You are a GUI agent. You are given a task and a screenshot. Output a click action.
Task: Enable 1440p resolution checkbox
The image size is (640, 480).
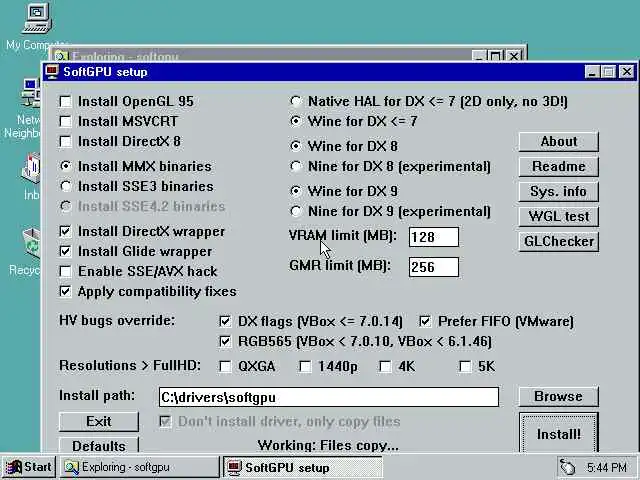[x=305, y=366]
